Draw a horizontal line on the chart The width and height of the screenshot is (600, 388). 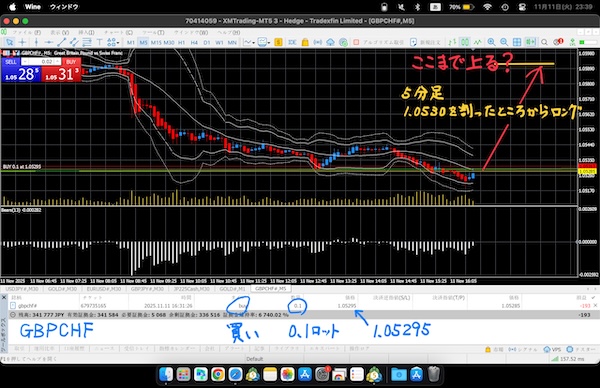[49, 42]
